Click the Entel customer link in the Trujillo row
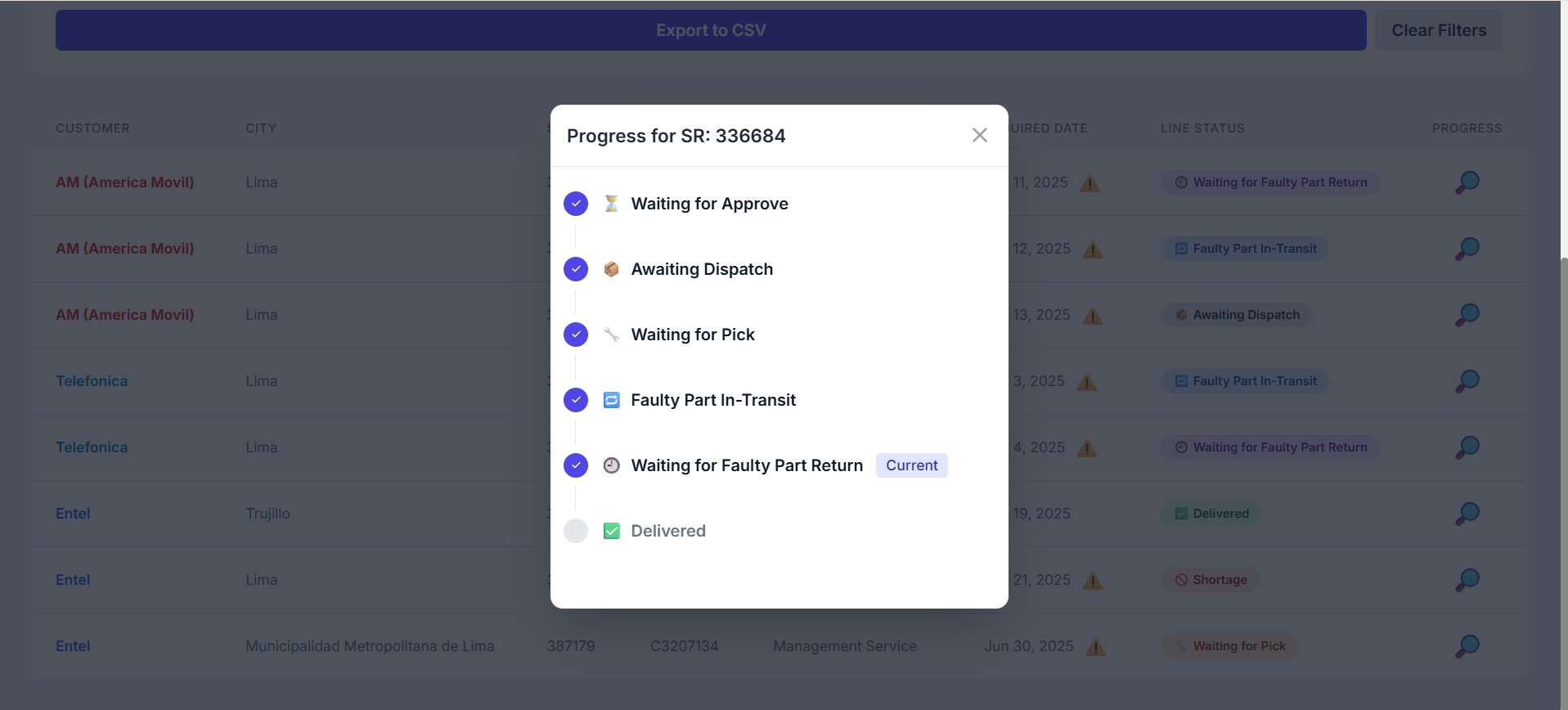This screenshot has height=710, width=1568. click(73, 514)
